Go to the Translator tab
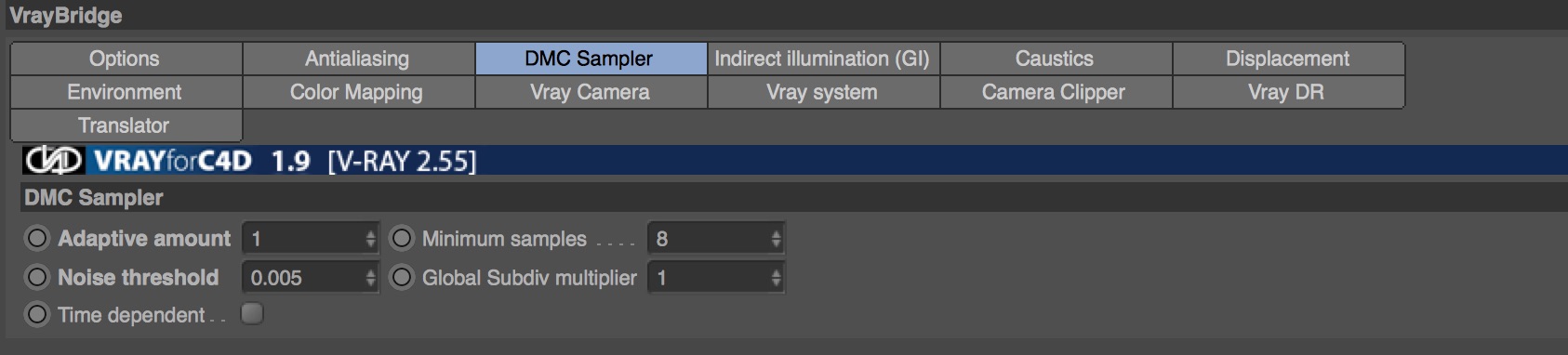 coord(126,125)
